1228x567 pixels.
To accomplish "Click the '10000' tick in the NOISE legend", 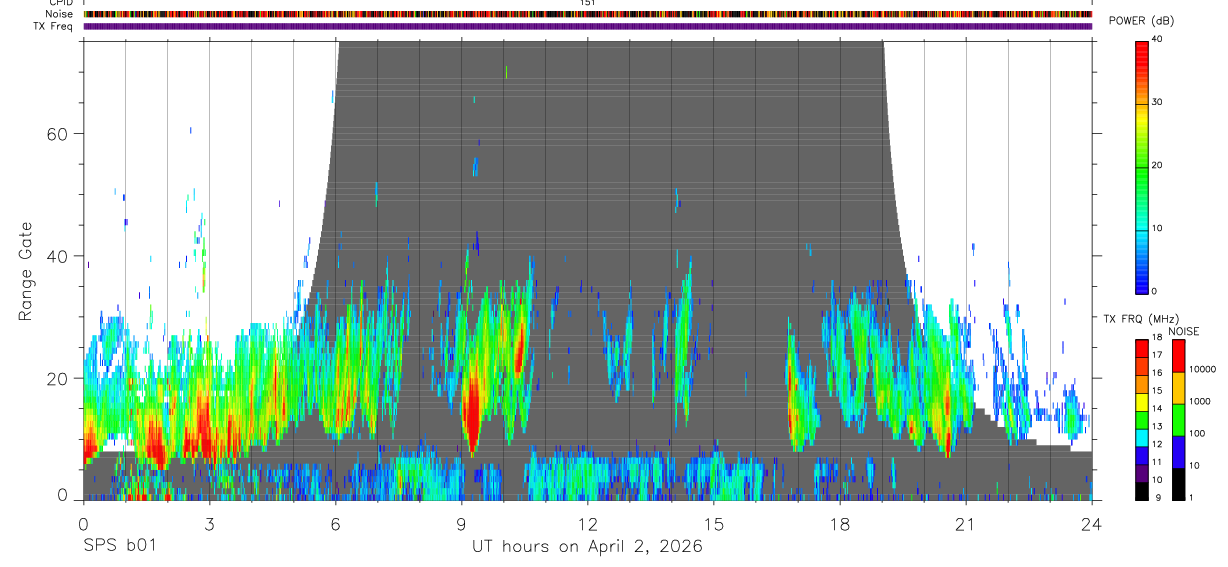I will click(1202, 369).
